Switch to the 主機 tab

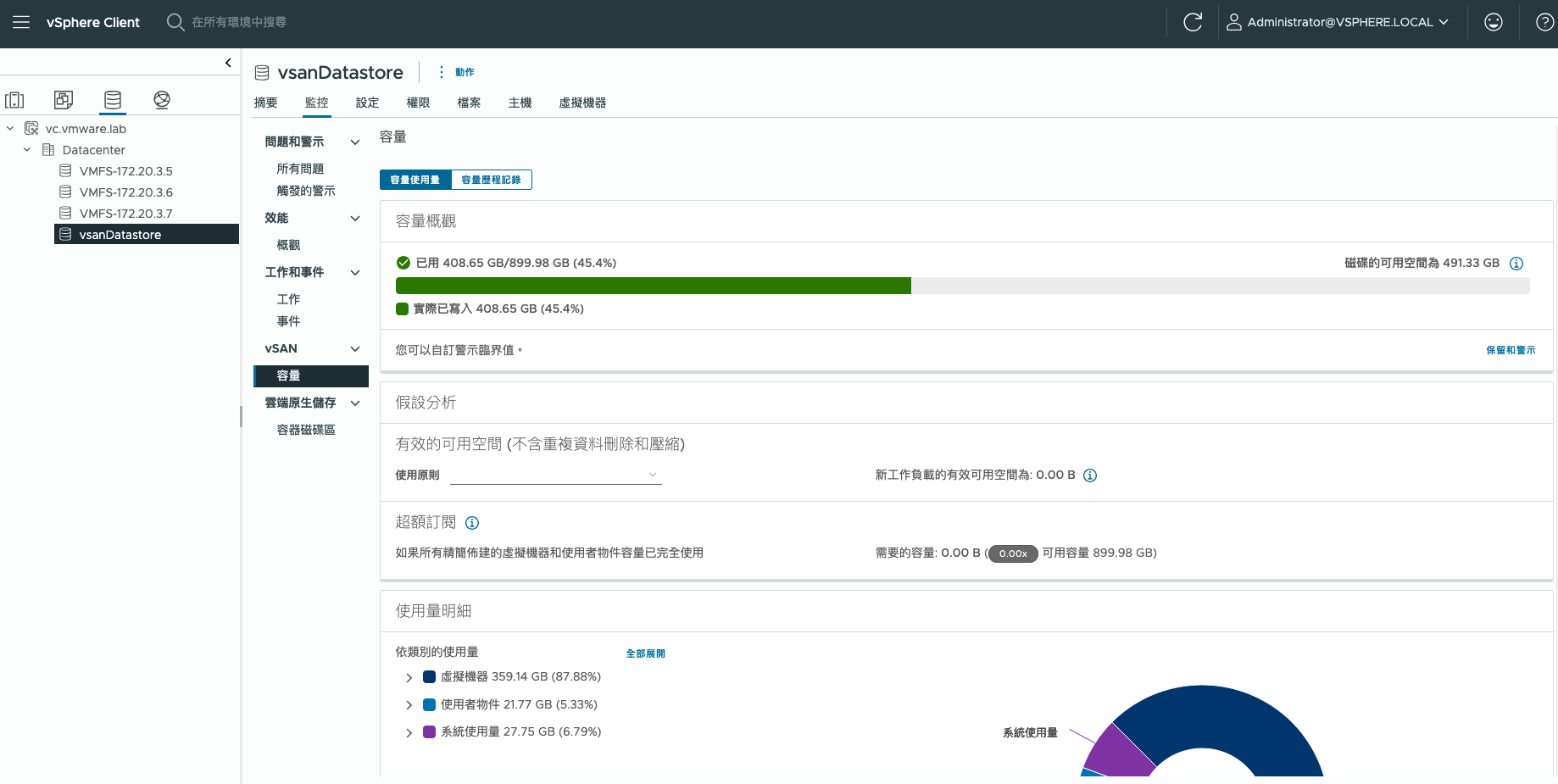click(520, 103)
